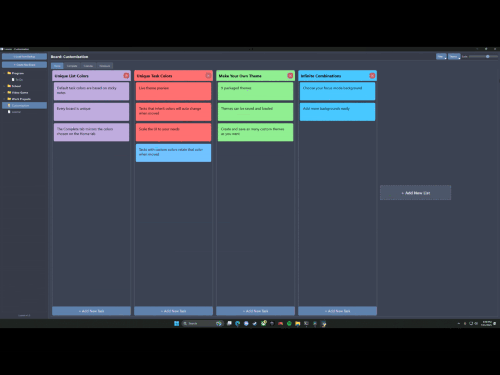Open the Windows Start menu
The width and height of the screenshot is (500, 375).
177,323
